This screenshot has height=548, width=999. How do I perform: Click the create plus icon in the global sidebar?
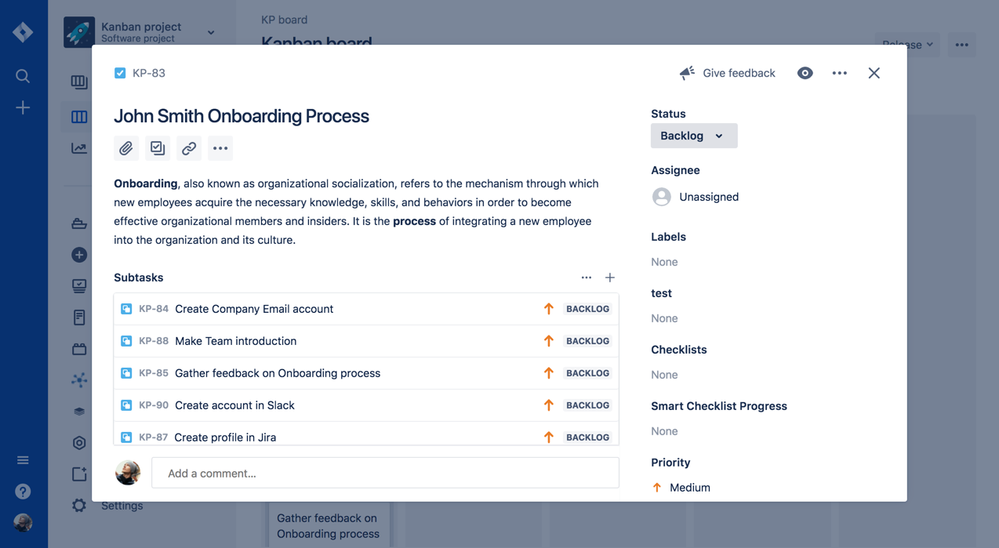coord(23,108)
